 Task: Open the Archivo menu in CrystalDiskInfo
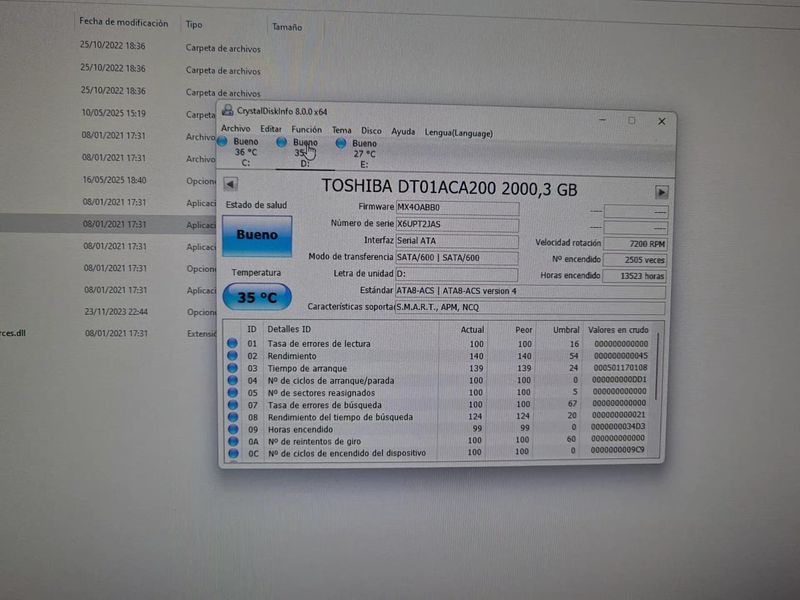[235, 129]
